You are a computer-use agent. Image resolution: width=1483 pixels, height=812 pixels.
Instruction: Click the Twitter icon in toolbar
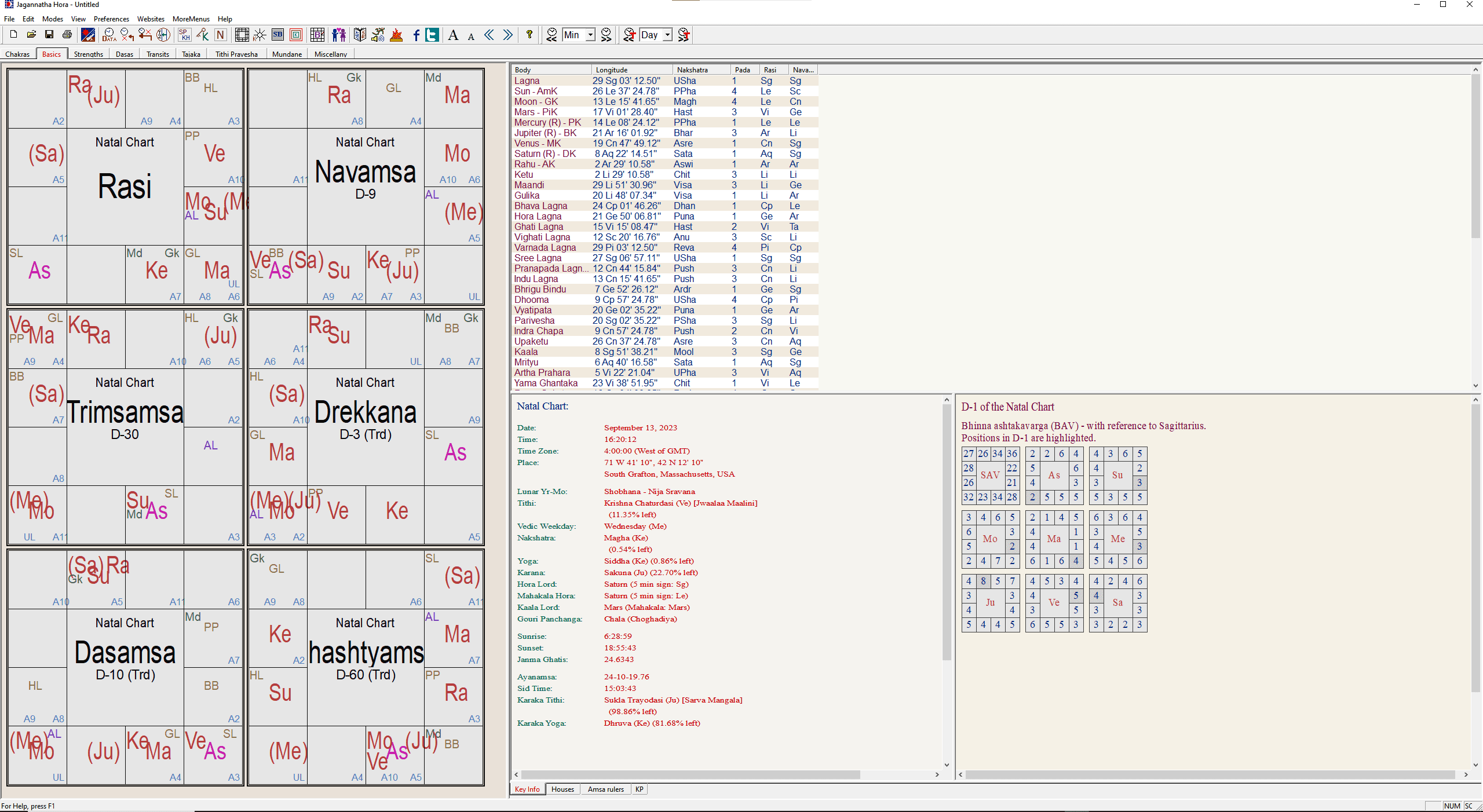pyautogui.click(x=432, y=35)
